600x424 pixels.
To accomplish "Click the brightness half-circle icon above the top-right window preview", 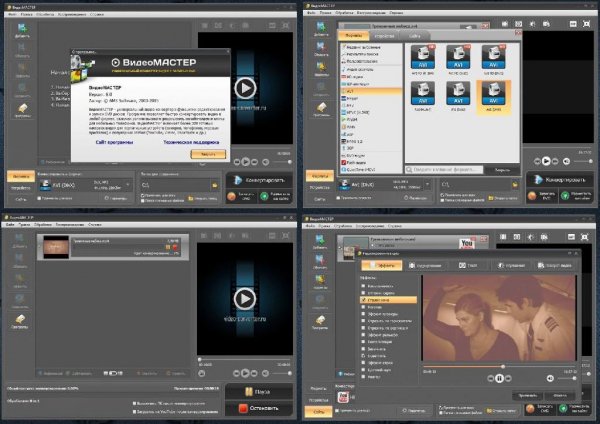I will [532, 24].
